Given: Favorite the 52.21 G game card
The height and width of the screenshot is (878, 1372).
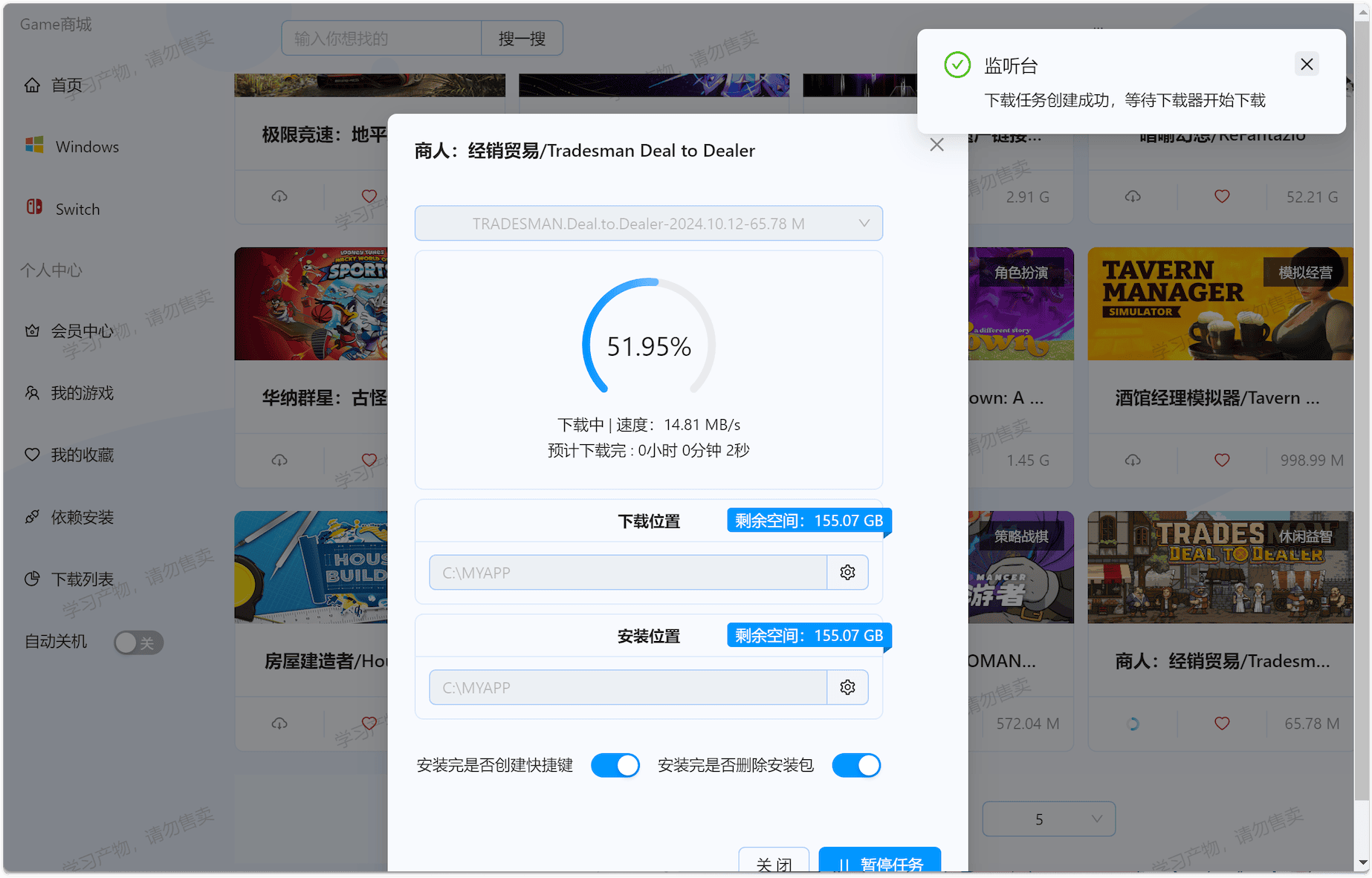Looking at the screenshot, I should tap(1222, 196).
